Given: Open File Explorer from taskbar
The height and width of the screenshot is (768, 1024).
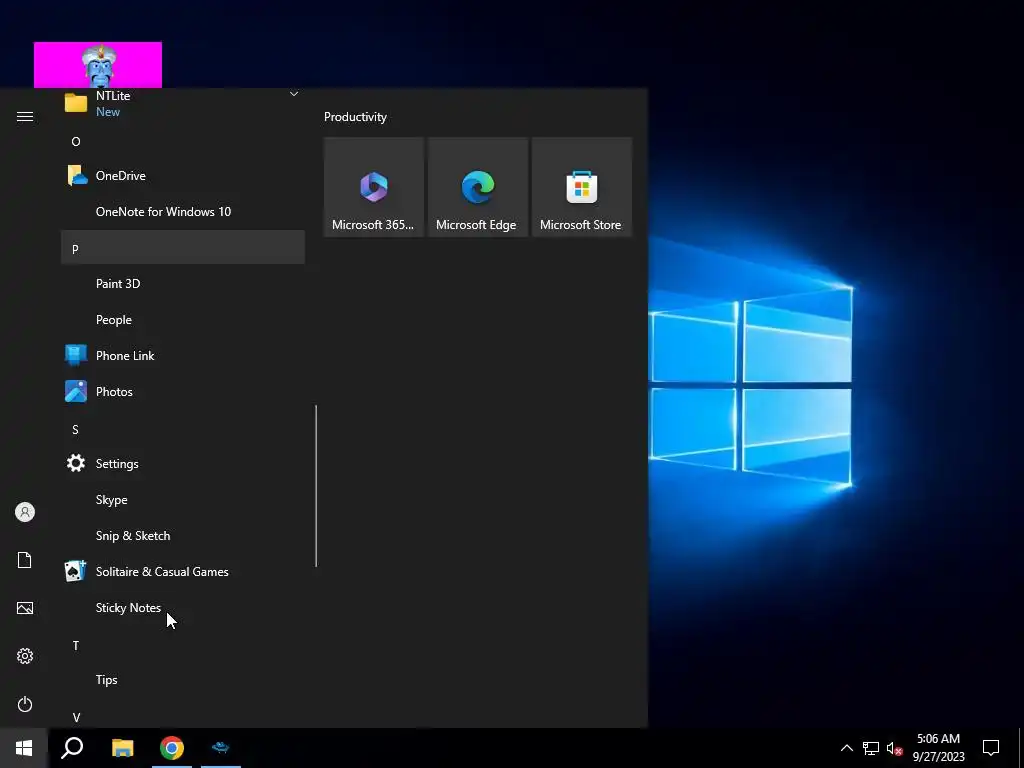Looking at the screenshot, I should pyautogui.click(x=122, y=748).
